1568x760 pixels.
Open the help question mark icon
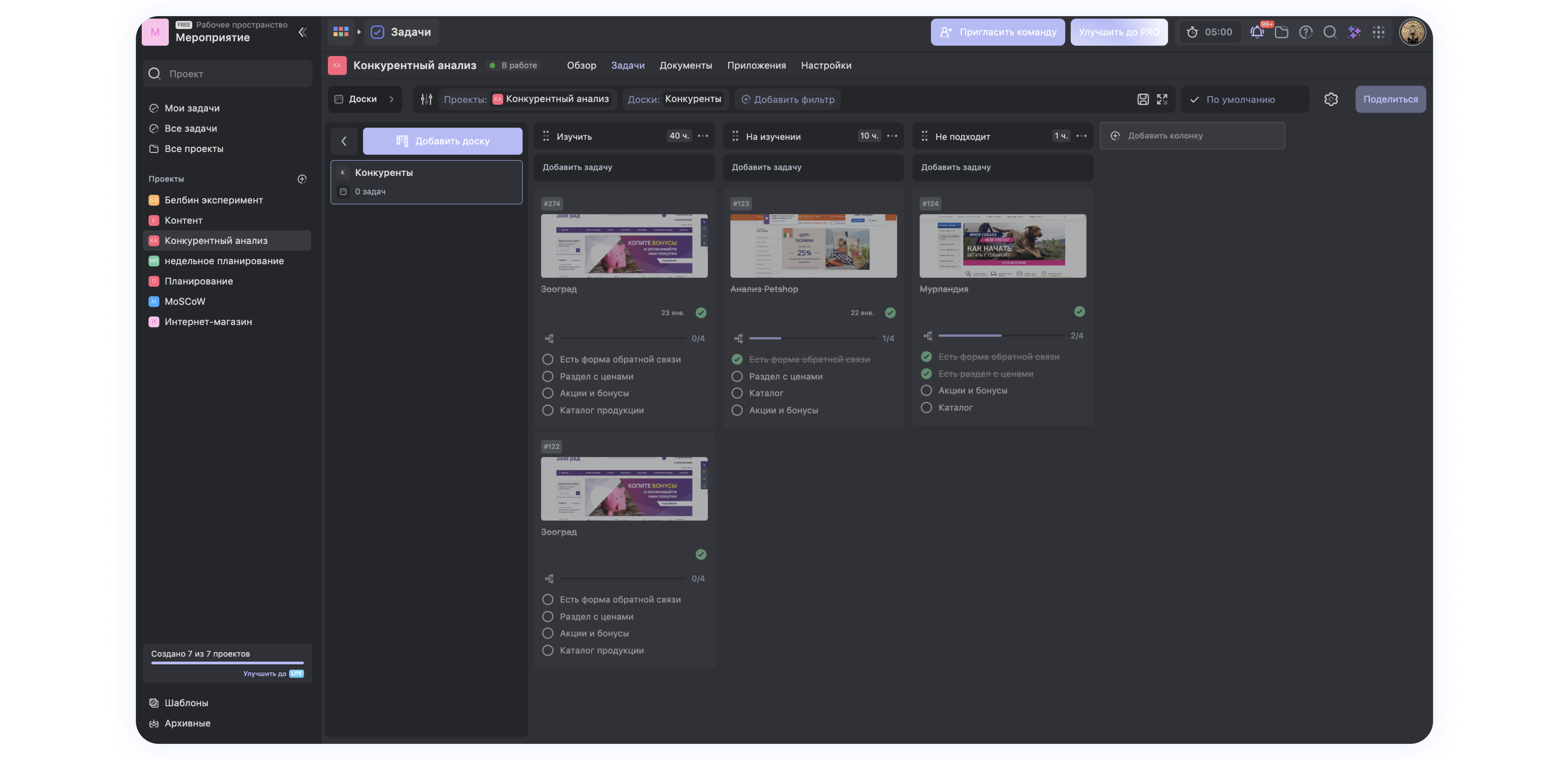[x=1305, y=32]
